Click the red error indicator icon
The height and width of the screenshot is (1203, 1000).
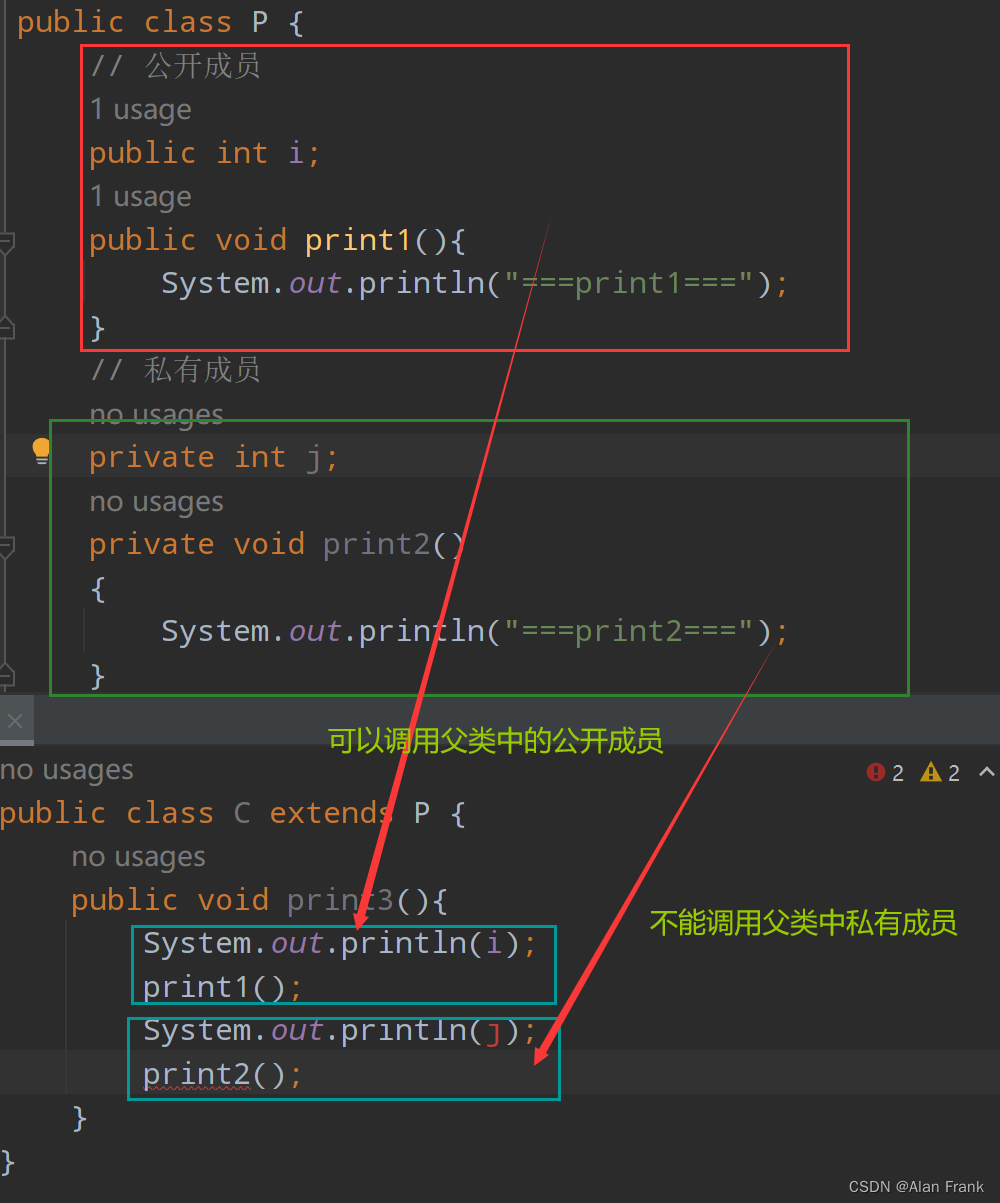pos(876,772)
